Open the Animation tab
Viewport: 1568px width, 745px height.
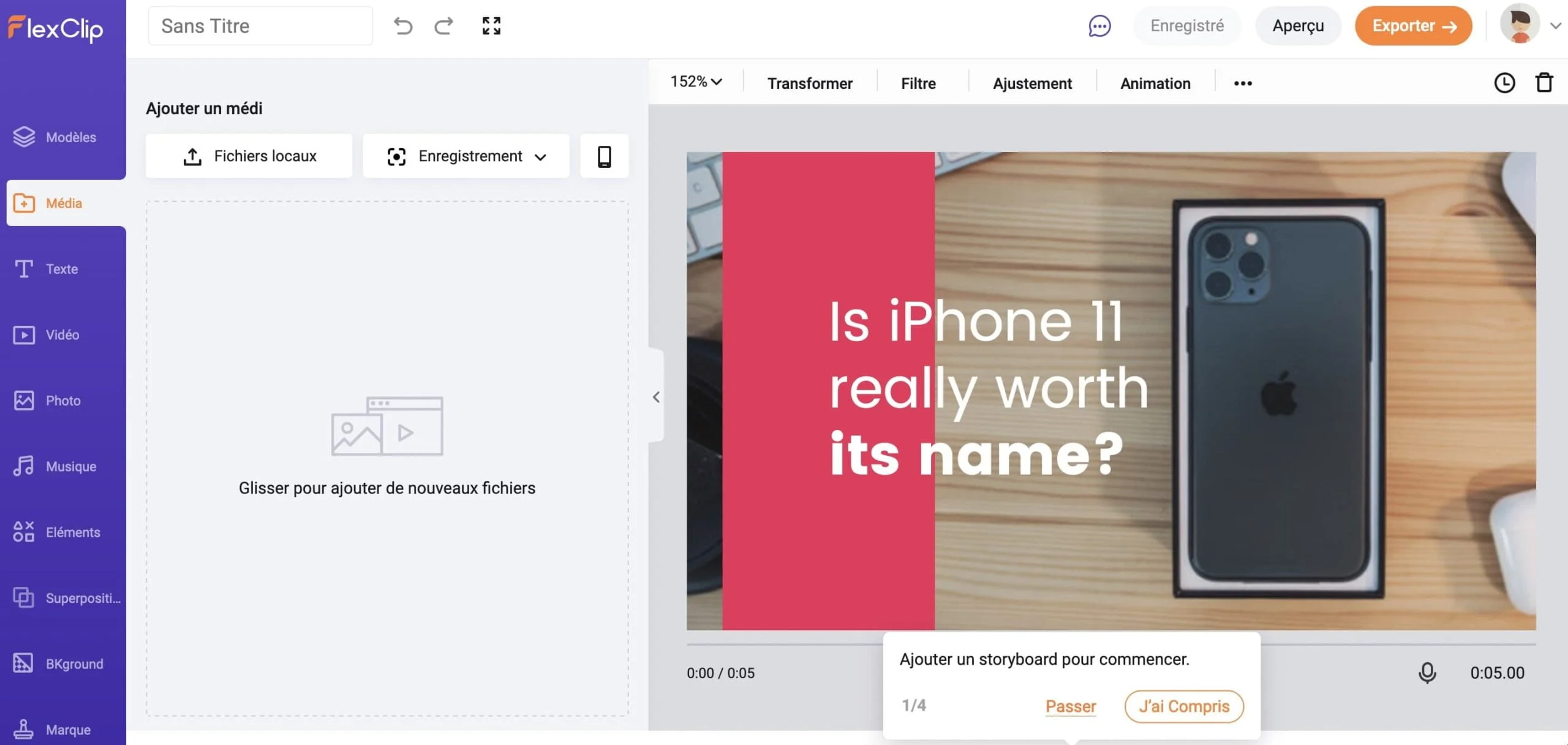1155,83
